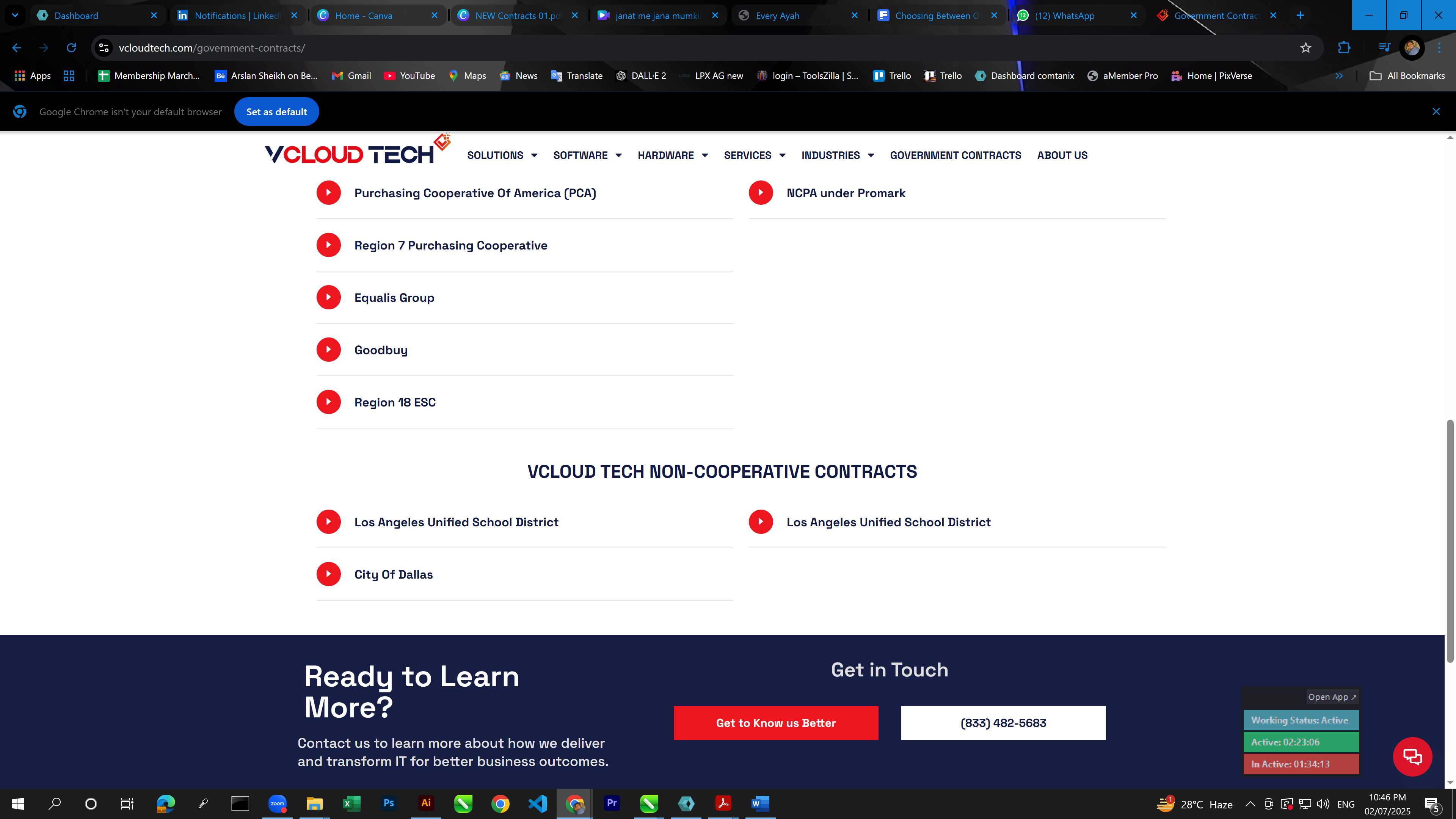
Task: Open the Goodbuy contract link
Action: pos(380,350)
